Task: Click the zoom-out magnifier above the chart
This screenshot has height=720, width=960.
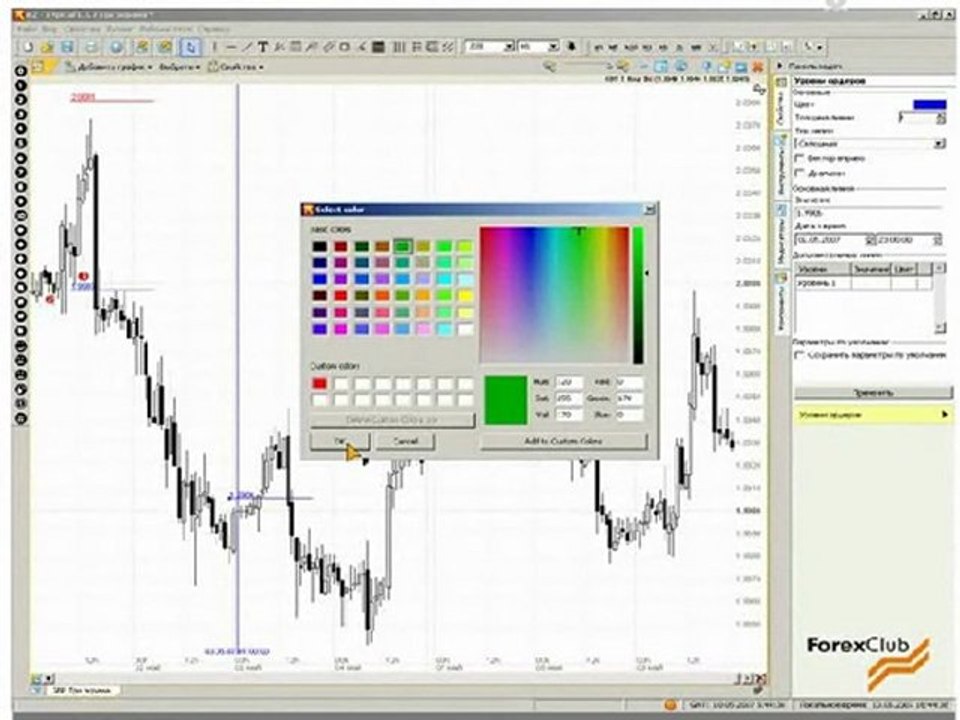Action: click(549, 66)
